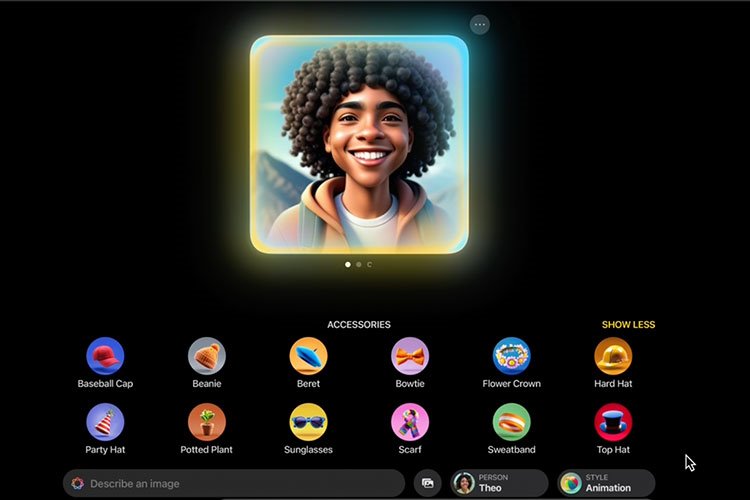Click the generated portrait preview

pos(359,144)
